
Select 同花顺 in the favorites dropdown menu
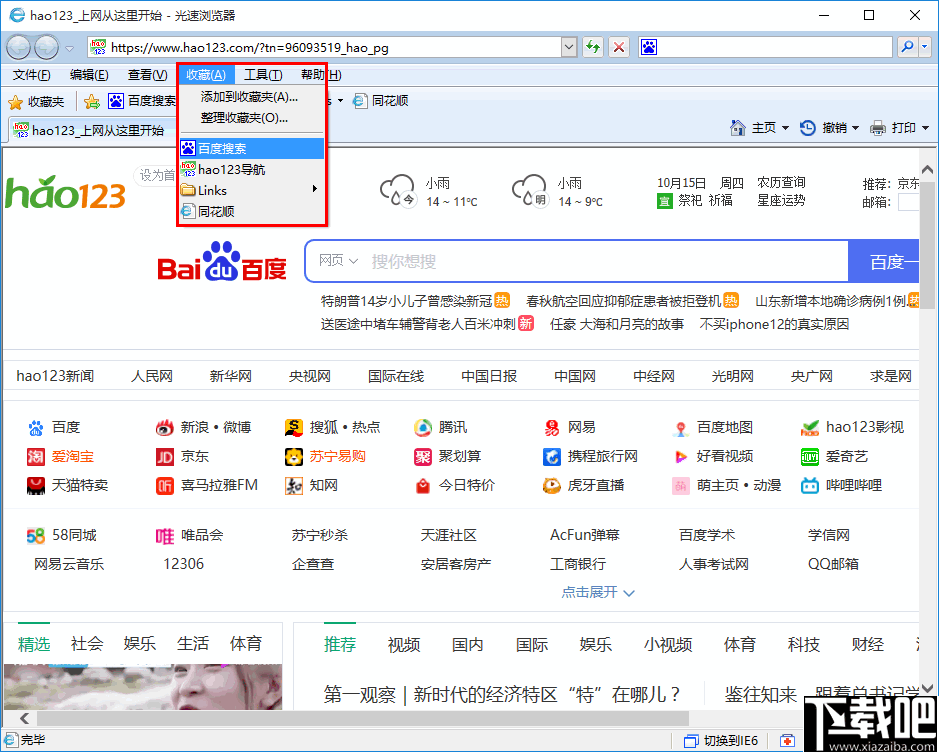252,211
